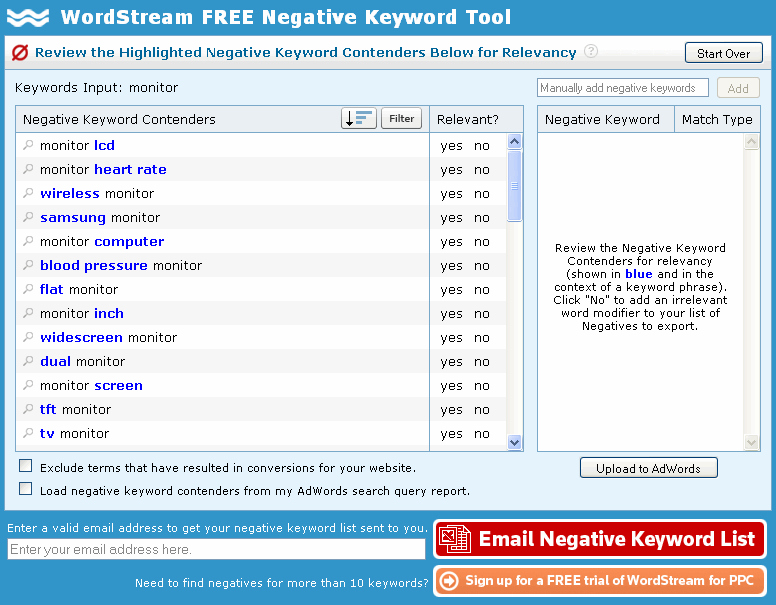Sign up for FREE trial of WordStream
Screen dimensions: 776x605
[x=600, y=581]
